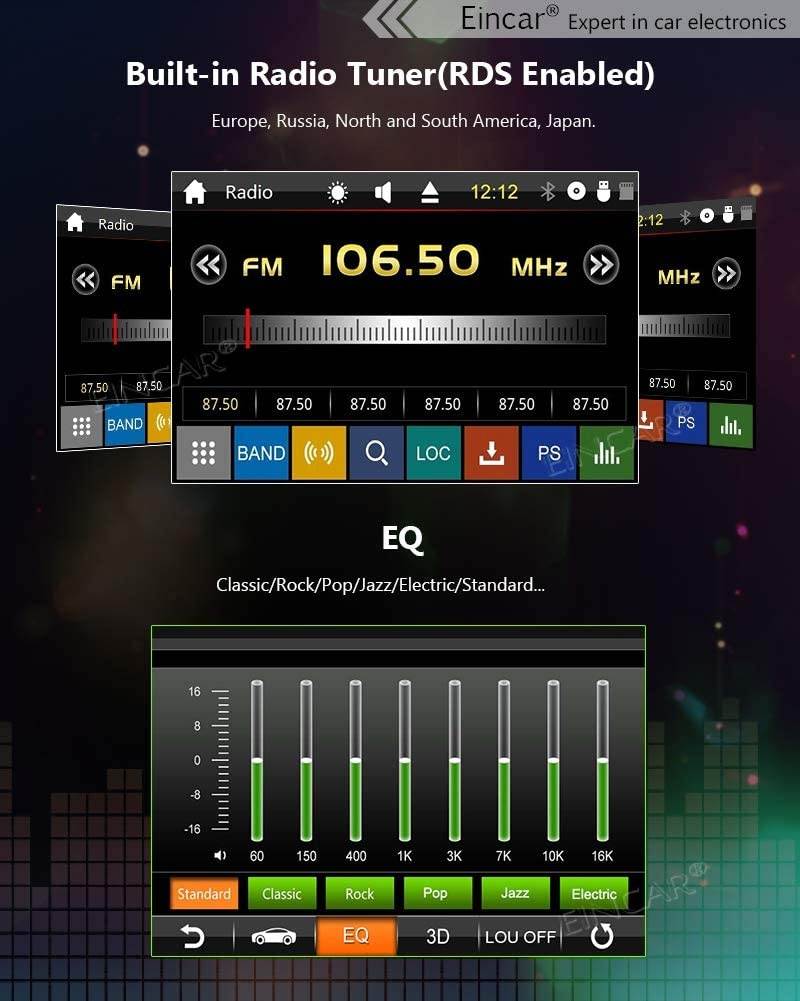The image size is (800, 1001).
Task: Toggle the LOU OFF loudness setting
Action: tap(520, 937)
